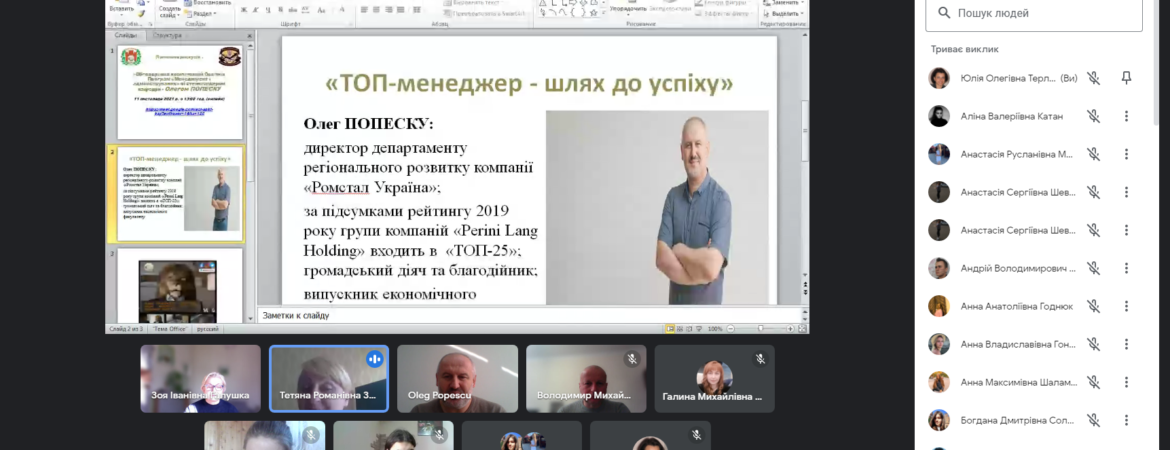This screenshot has width=1170, height=450.
Task: Click the Триває виклик label
Action: pos(964,49)
